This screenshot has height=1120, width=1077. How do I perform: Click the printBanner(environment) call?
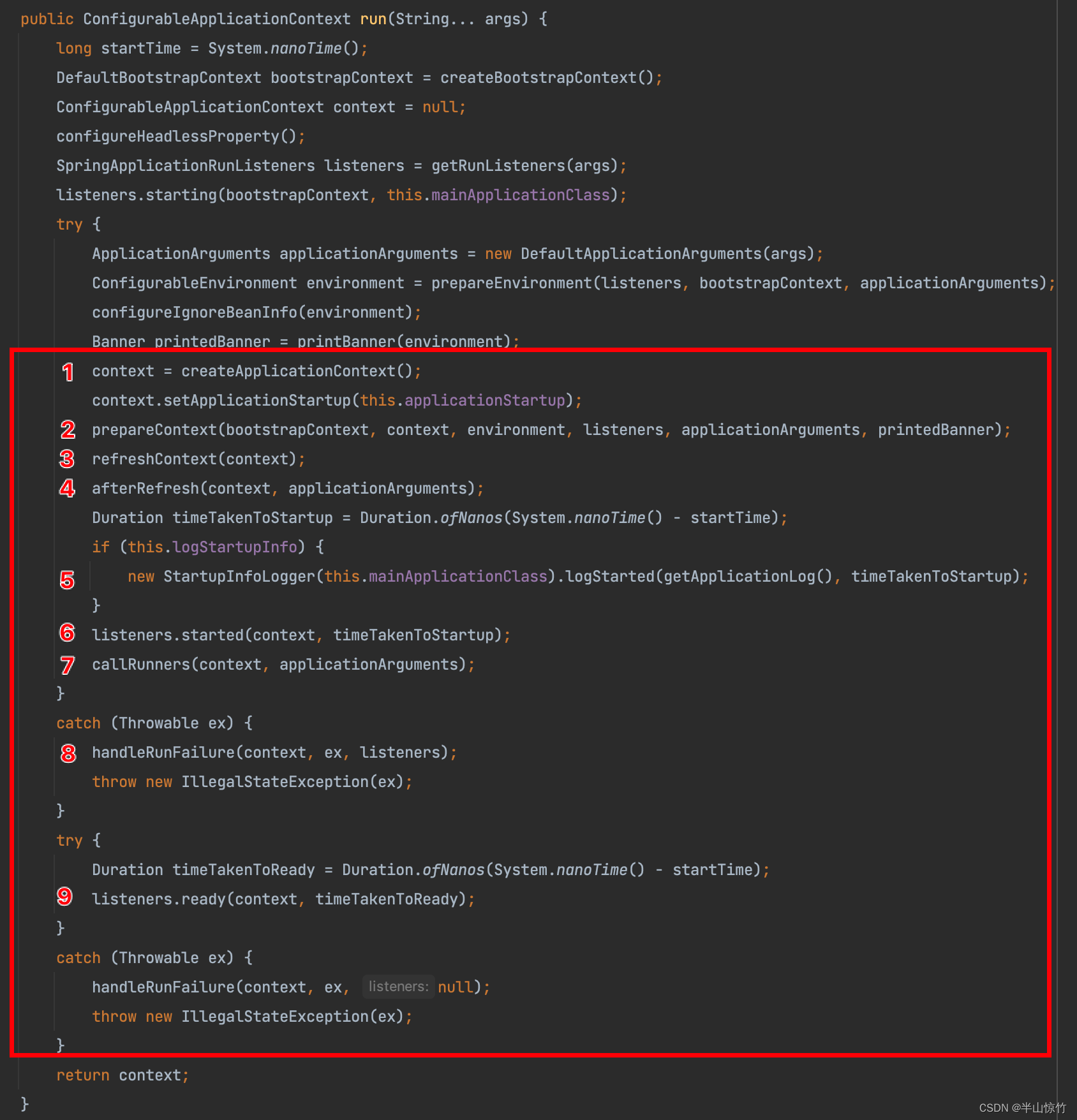point(405,342)
